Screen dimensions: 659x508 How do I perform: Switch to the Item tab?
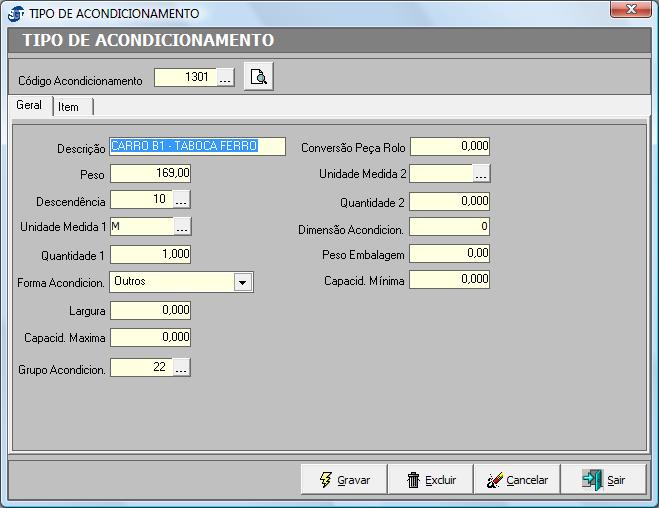coord(69,107)
